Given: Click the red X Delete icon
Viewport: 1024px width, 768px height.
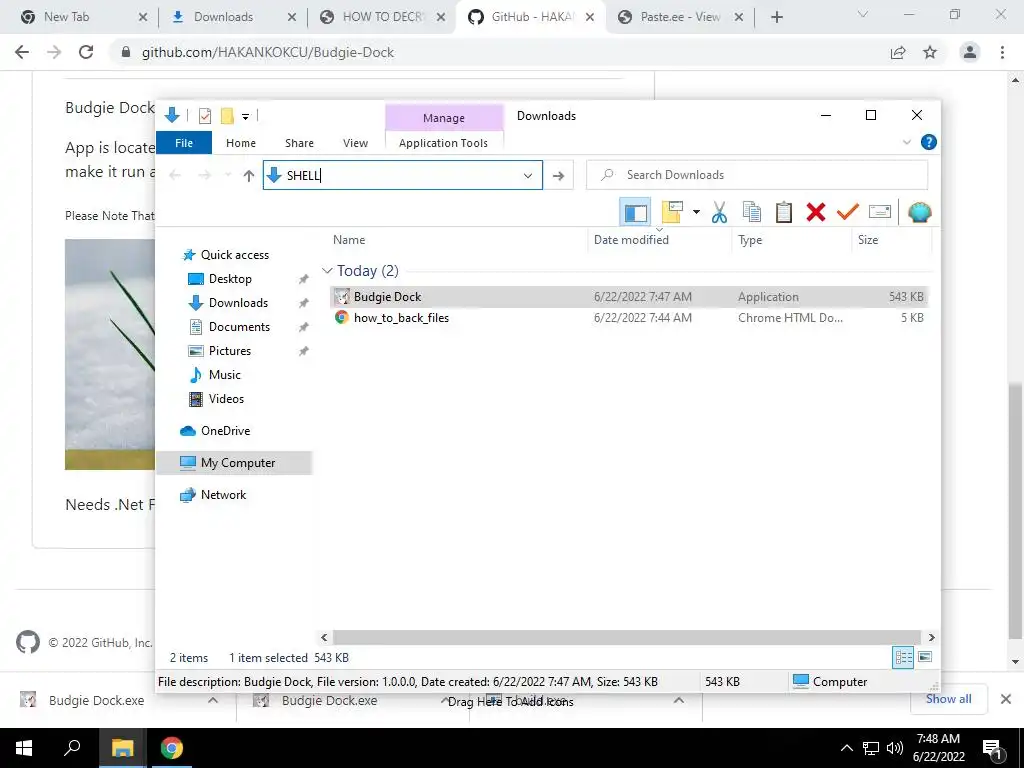Looking at the screenshot, I should pos(816,212).
